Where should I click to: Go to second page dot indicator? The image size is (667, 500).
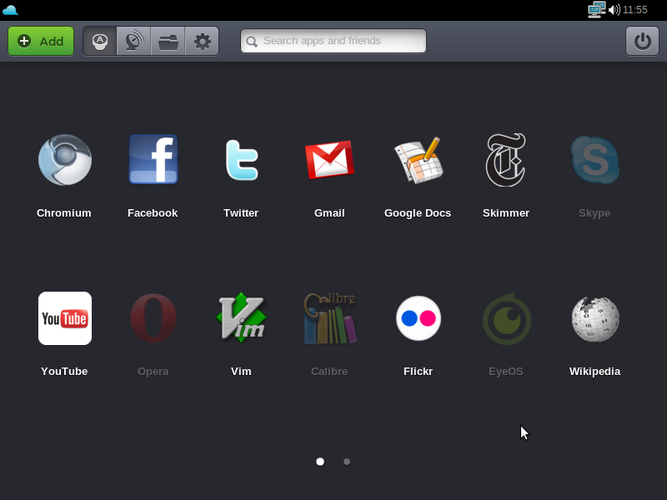347,462
